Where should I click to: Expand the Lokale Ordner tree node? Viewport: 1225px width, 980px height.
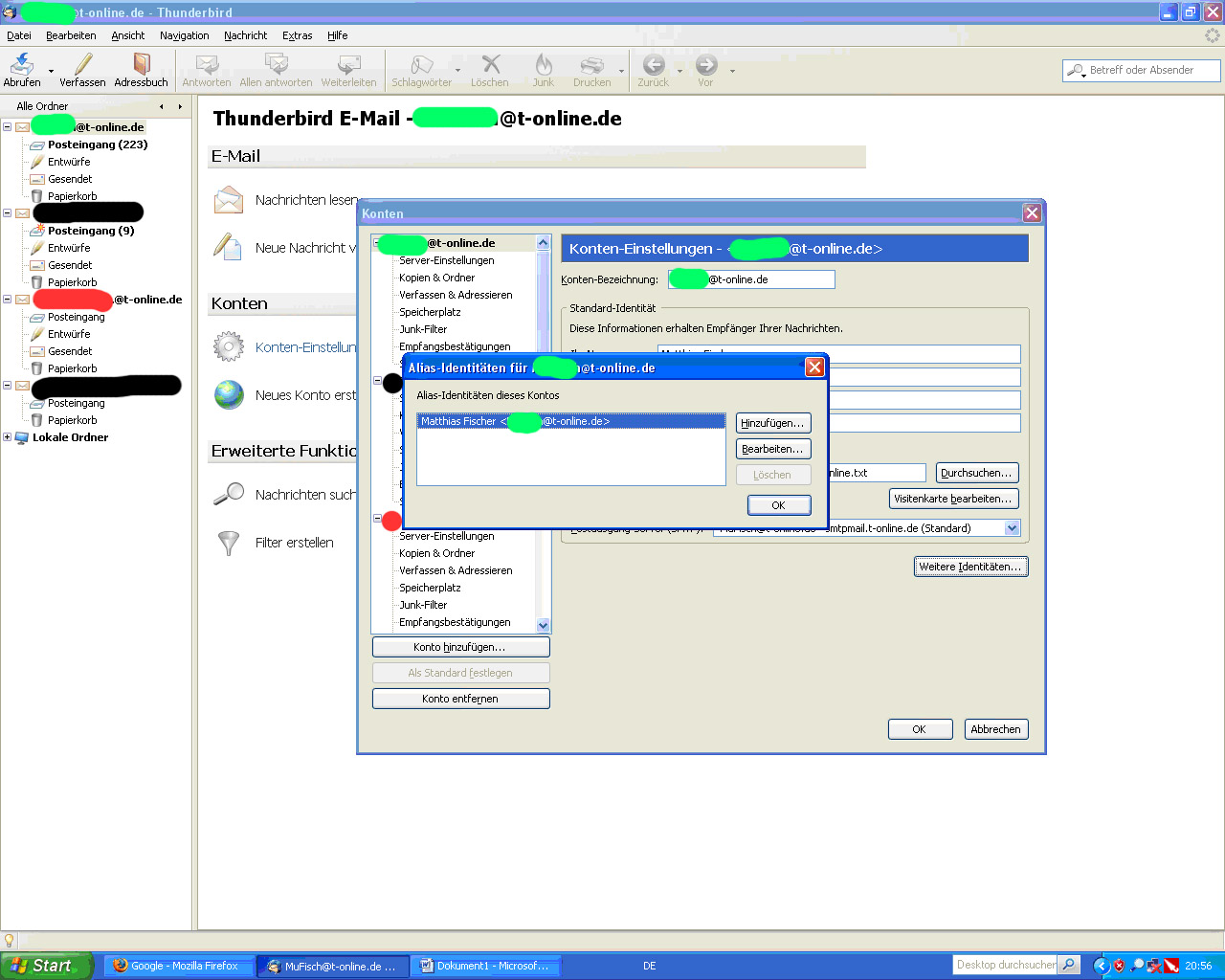(x=8, y=437)
